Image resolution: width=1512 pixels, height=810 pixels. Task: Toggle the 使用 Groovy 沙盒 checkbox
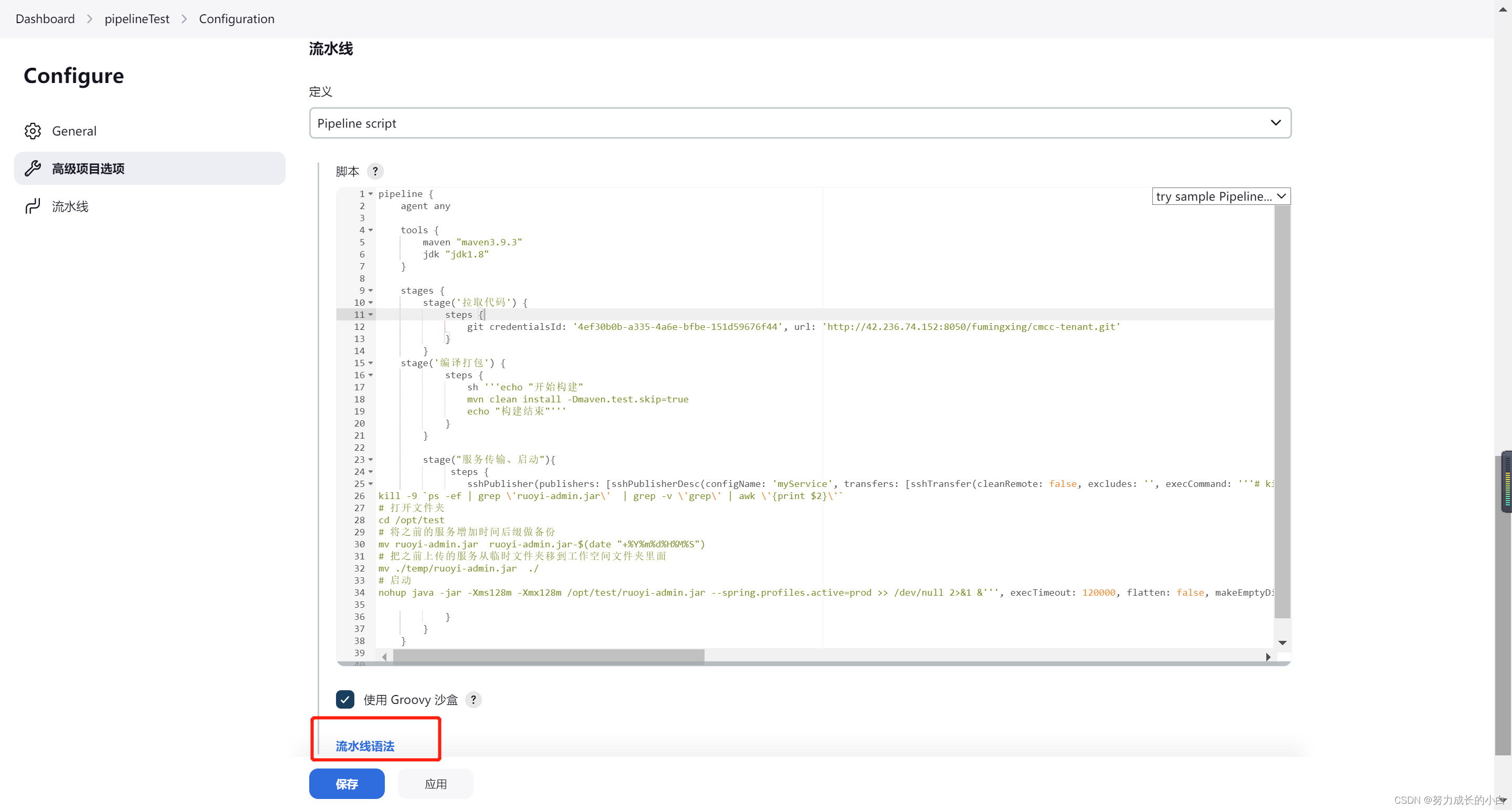[x=345, y=700]
